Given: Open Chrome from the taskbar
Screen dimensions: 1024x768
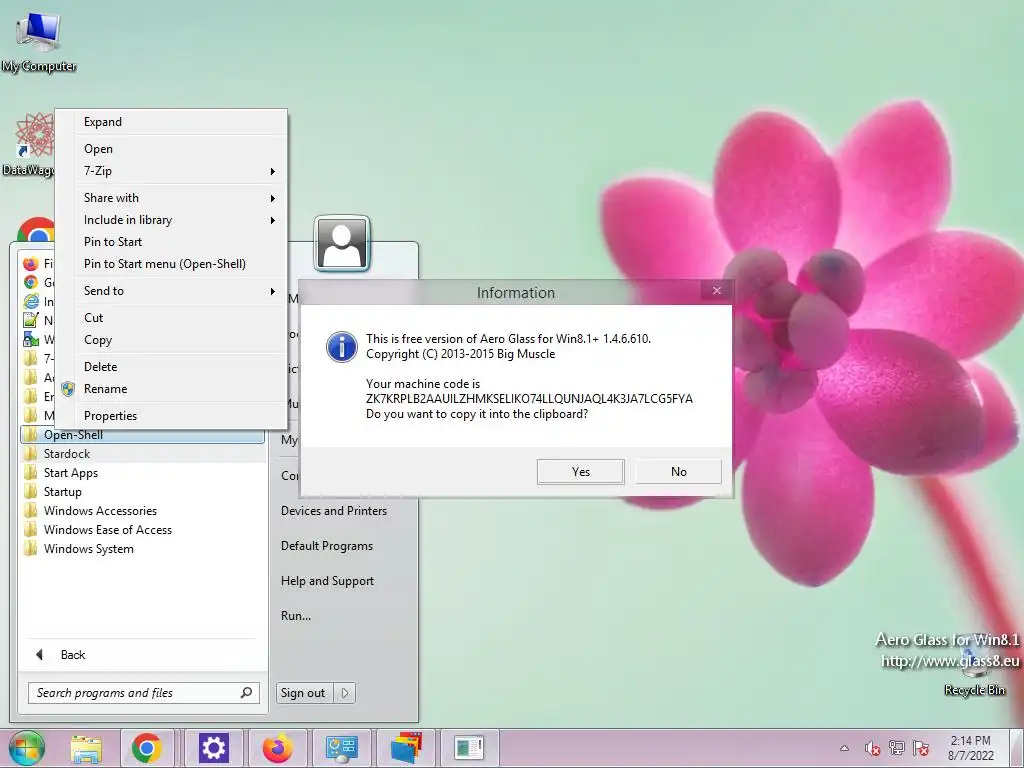Looking at the screenshot, I should [147, 748].
